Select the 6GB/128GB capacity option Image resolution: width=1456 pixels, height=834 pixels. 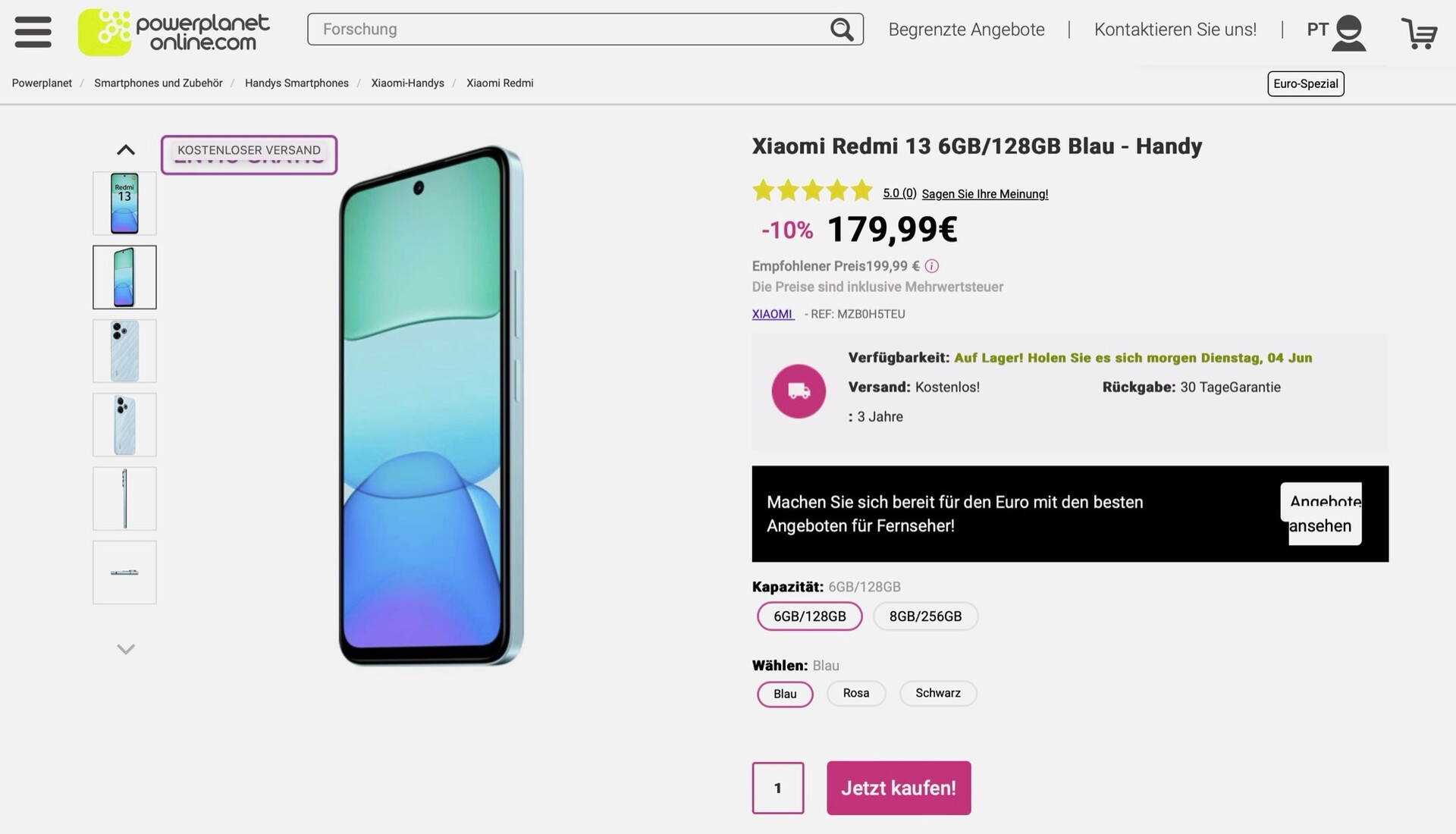pos(809,616)
